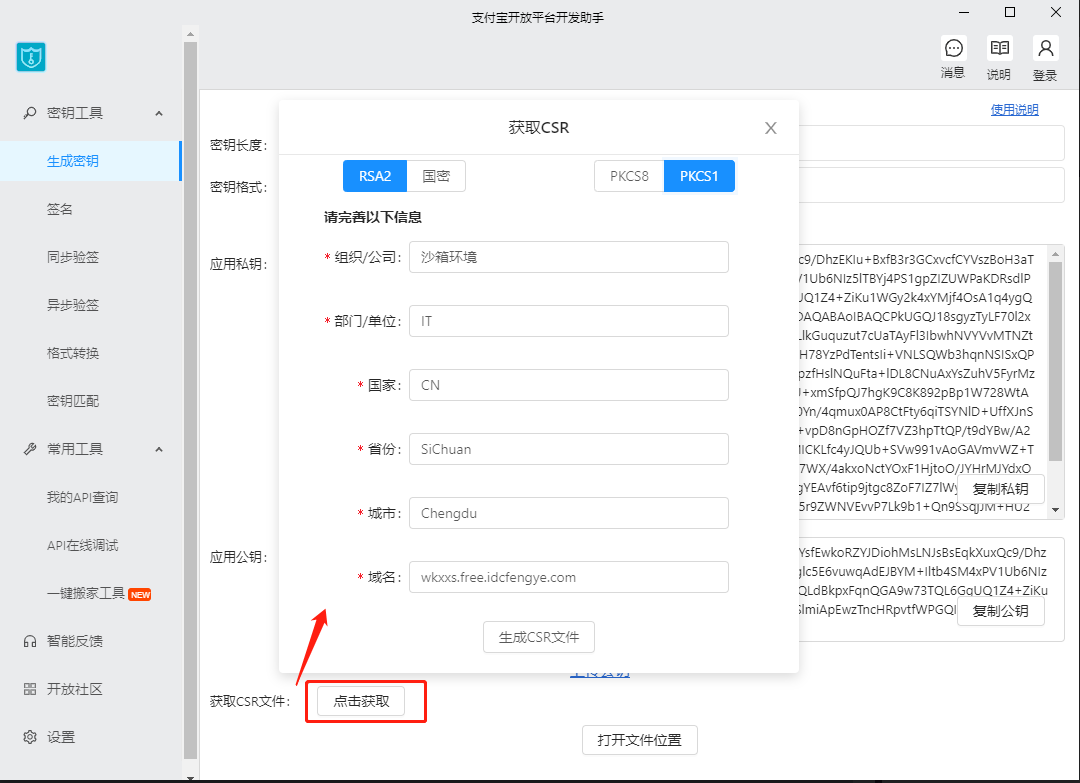
Task: Click the 设置 sidebar label
Action: pyautogui.click(x=61, y=737)
